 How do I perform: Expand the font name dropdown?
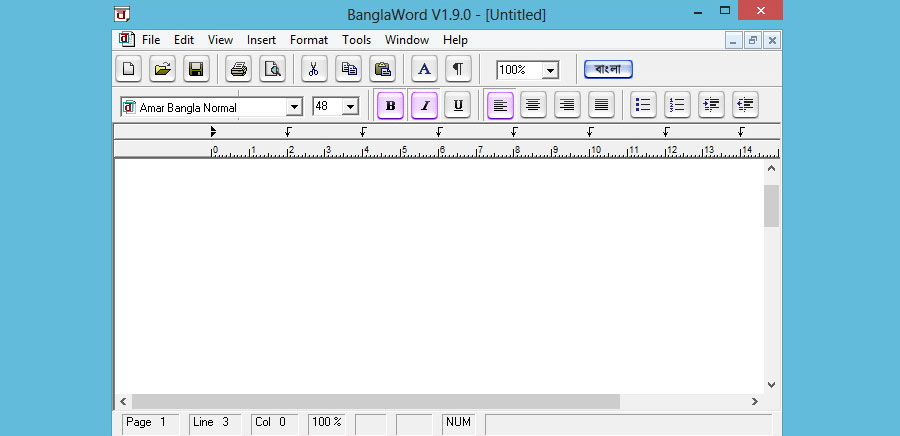tap(294, 107)
